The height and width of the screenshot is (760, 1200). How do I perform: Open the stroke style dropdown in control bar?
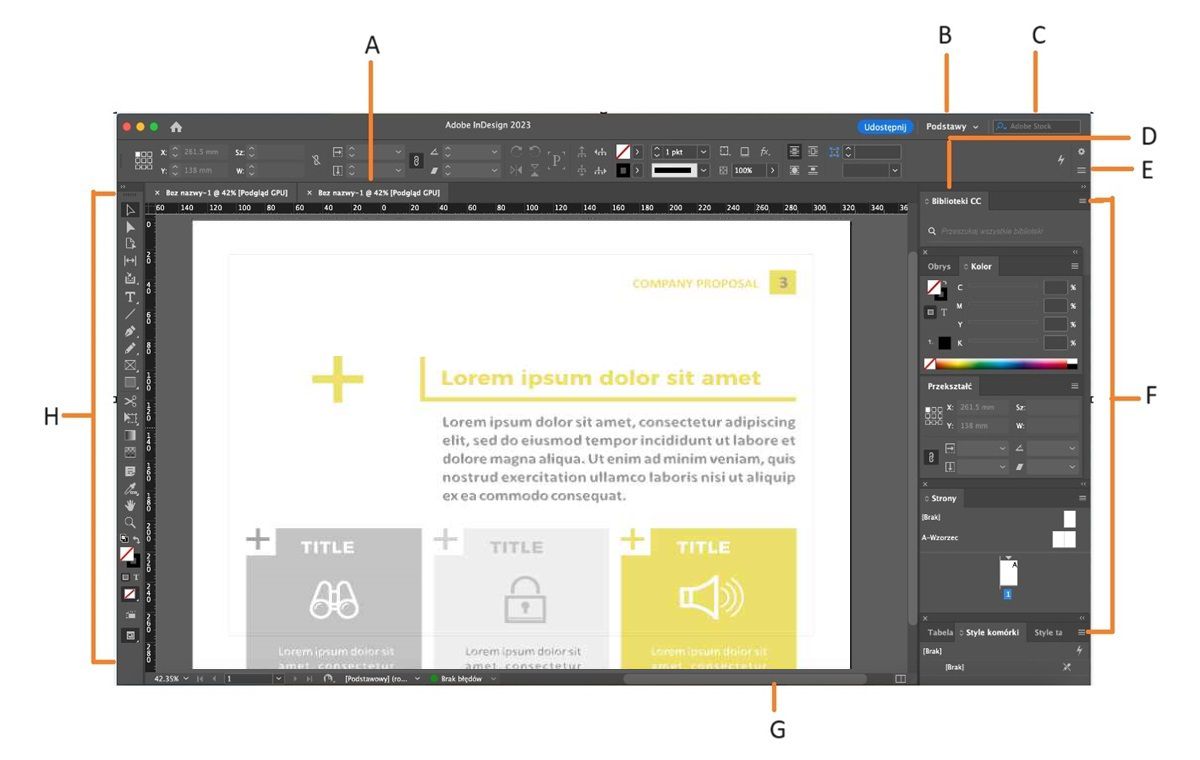pyautogui.click(x=703, y=170)
